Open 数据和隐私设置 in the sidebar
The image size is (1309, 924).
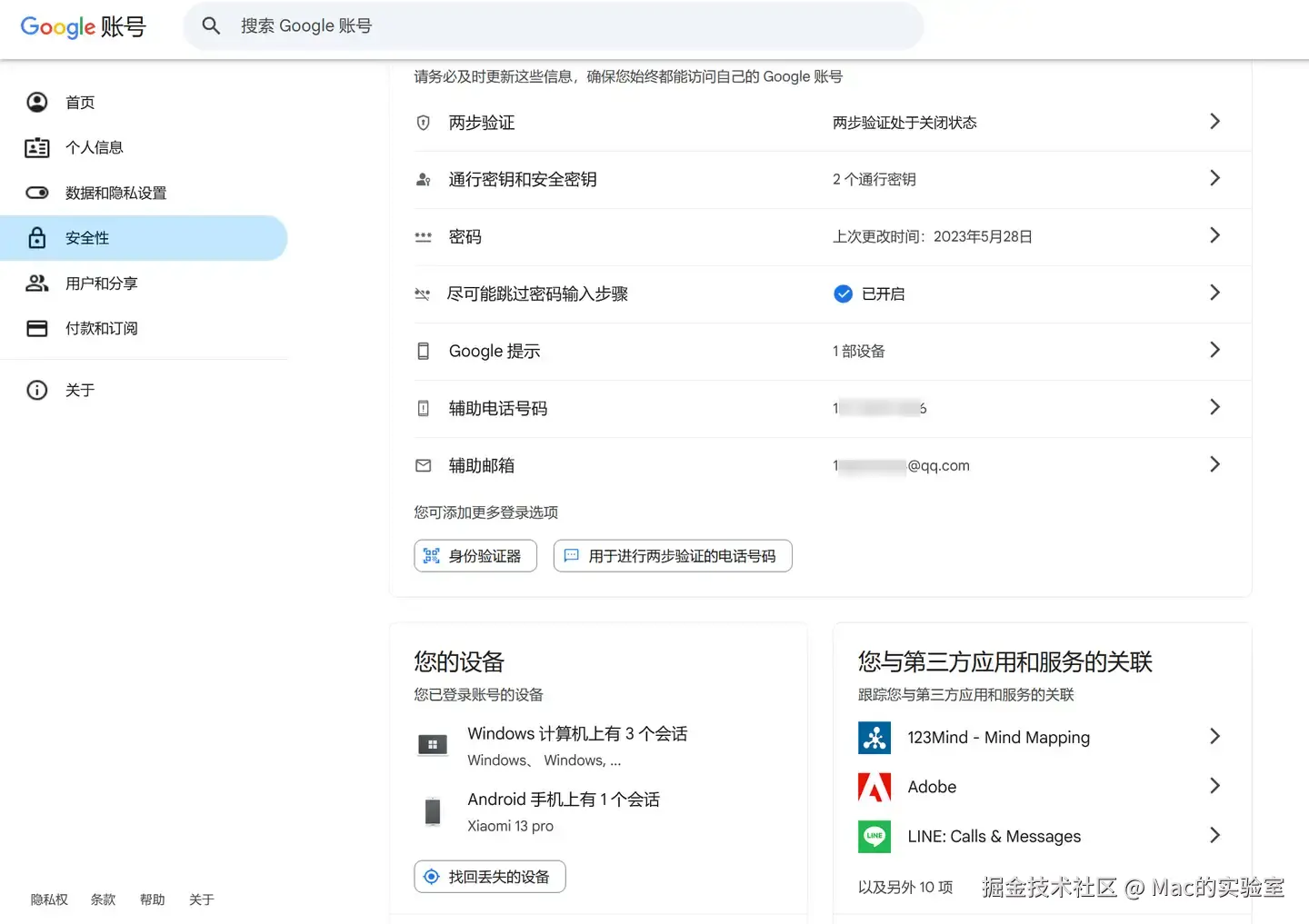click(144, 193)
